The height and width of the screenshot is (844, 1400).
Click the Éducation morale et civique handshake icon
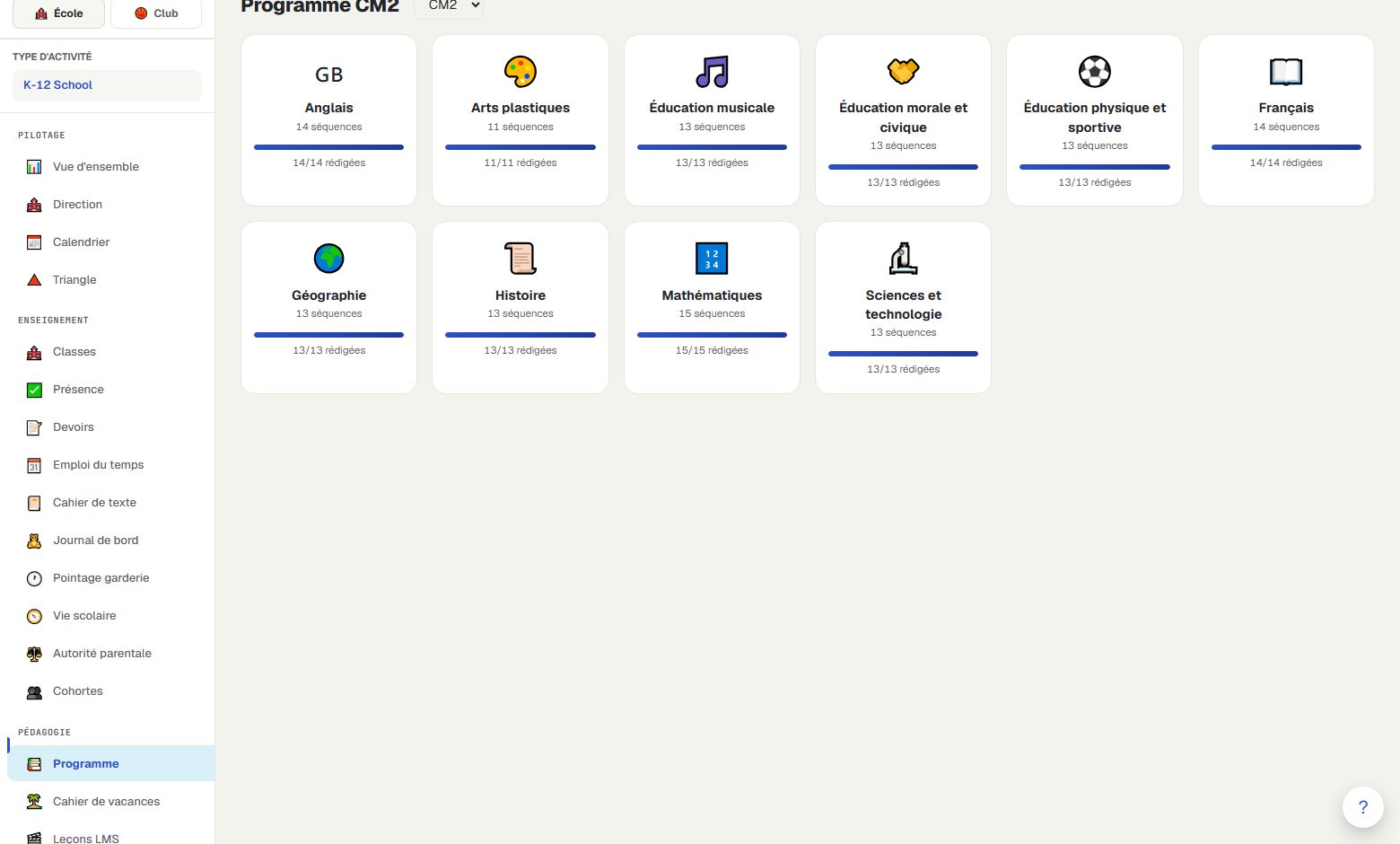903,70
